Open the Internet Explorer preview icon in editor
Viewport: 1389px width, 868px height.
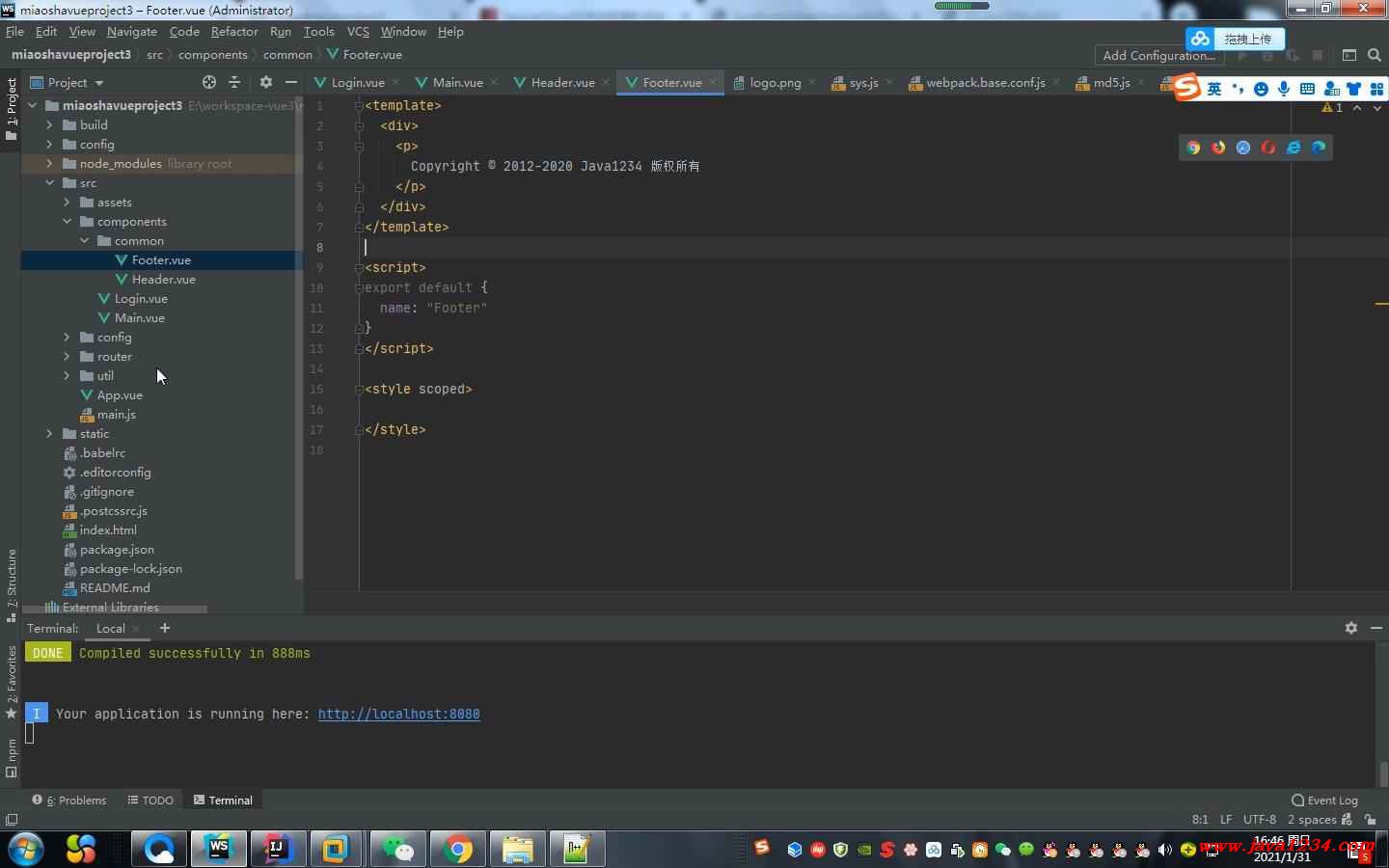pyautogui.click(x=1294, y=148)
